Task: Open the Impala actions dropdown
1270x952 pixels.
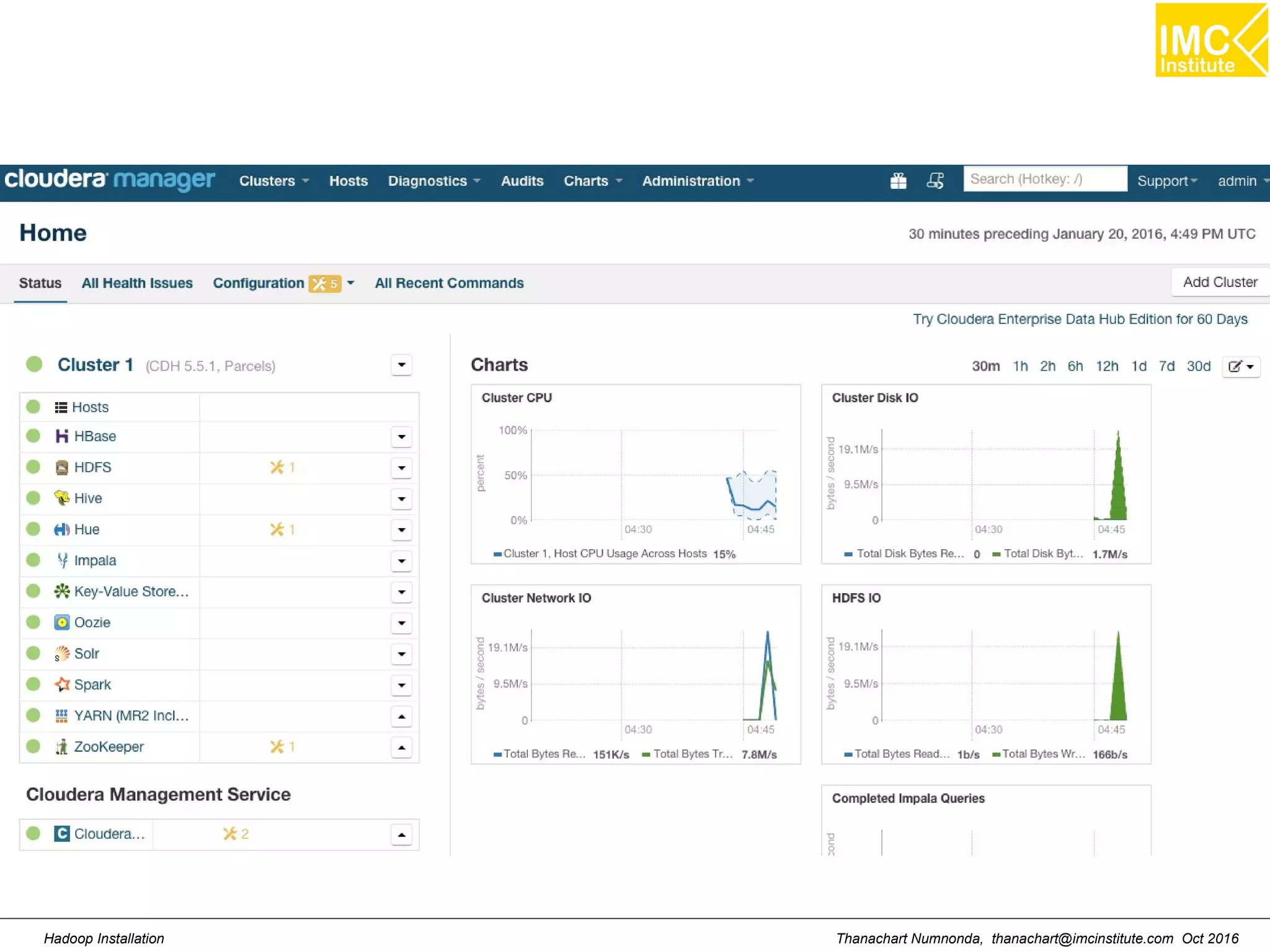Action: click(x=402, y=561)
